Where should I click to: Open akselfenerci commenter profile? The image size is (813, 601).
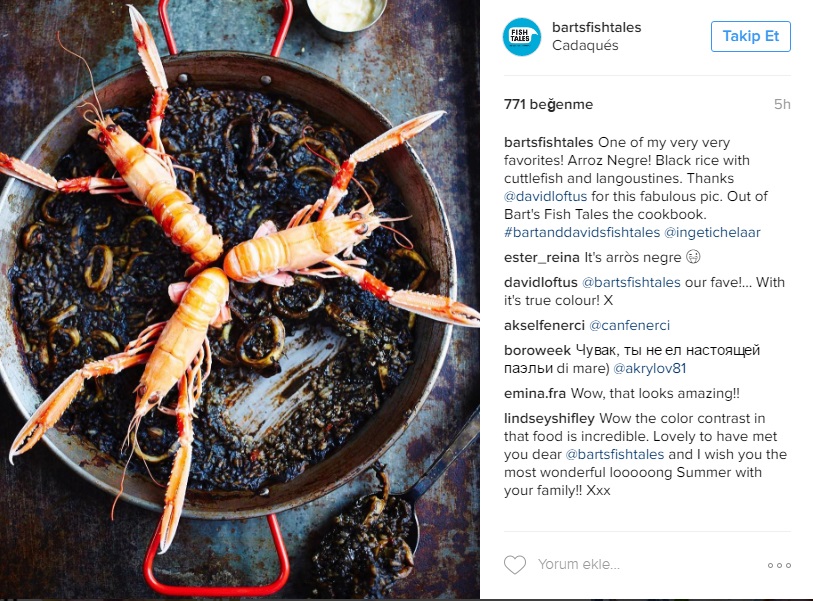coord(544,326)
